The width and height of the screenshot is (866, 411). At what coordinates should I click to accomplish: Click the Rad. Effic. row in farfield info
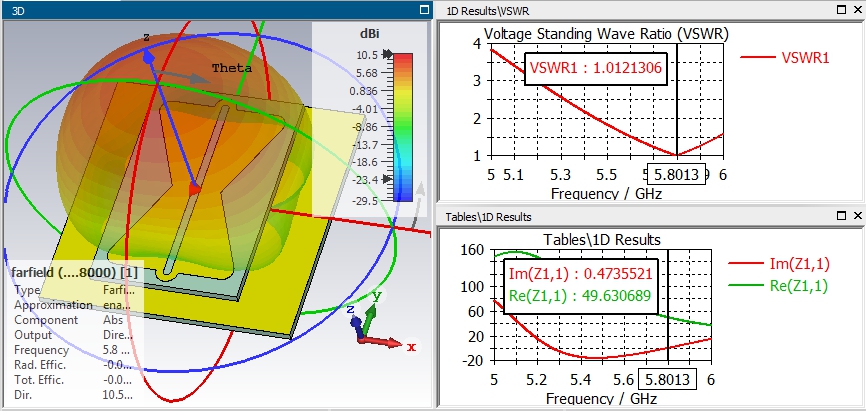(73, 365)
